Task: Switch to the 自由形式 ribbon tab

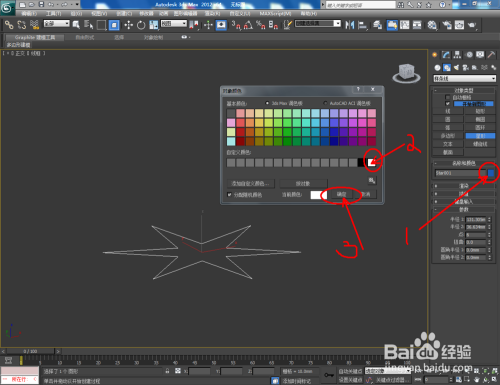Action: click(x=85, y=37)
